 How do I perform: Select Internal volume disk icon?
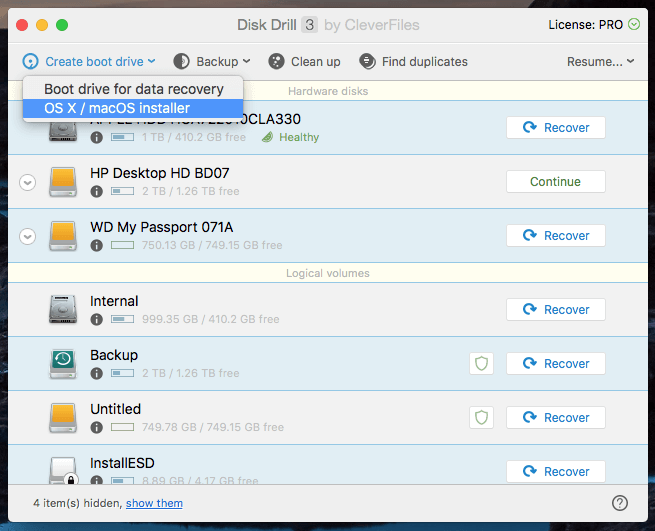(x=63, y=310)
